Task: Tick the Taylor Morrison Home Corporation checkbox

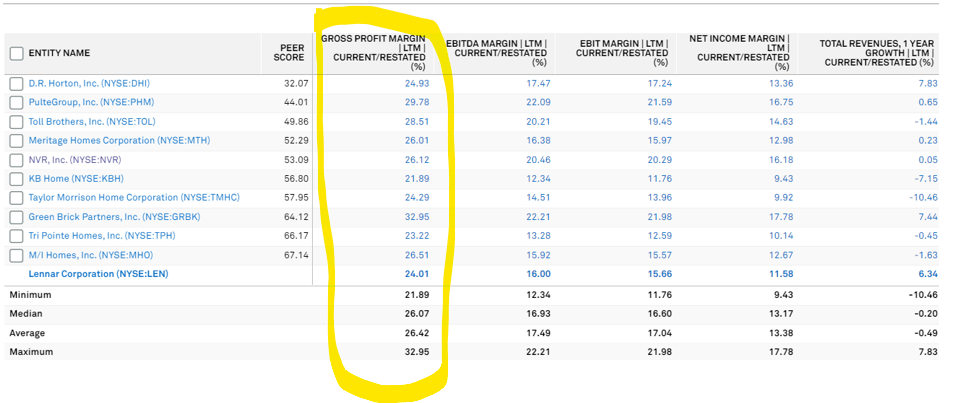Action: coord(17,198)
